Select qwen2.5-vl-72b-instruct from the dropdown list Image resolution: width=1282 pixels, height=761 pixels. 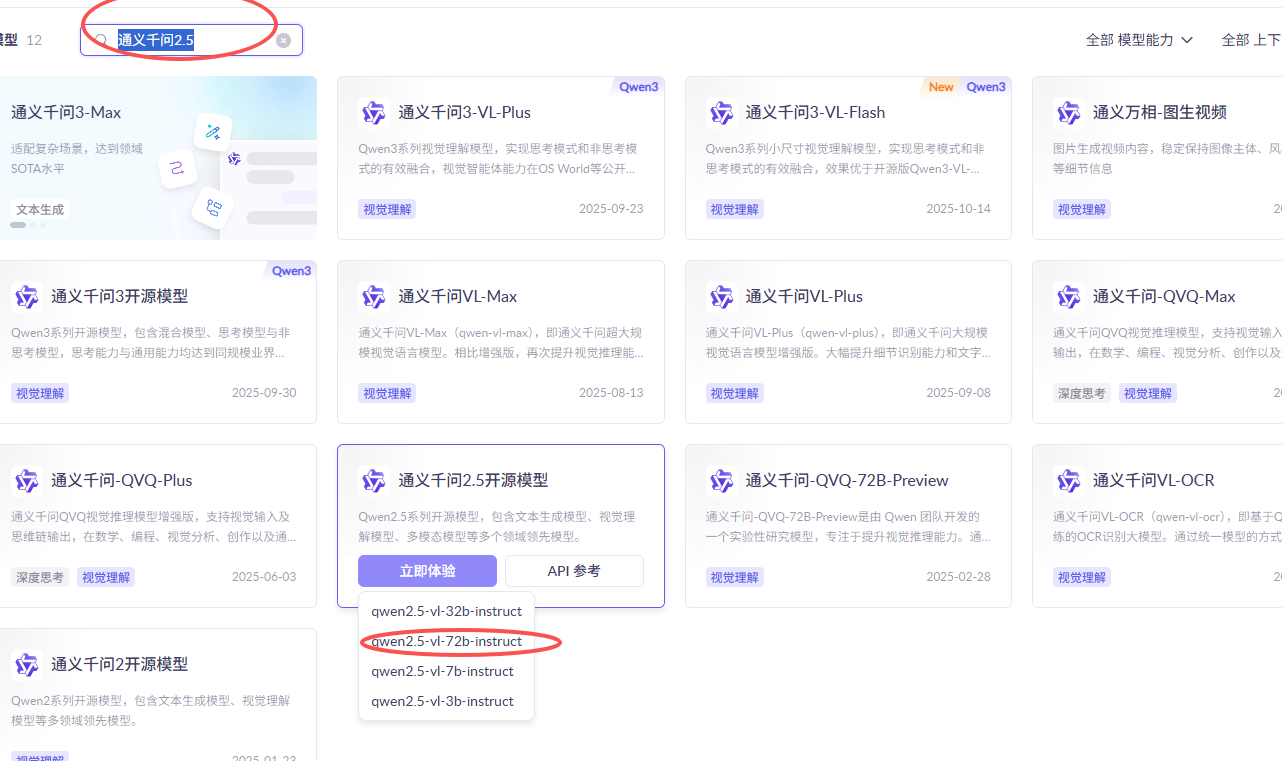(446, 641)
